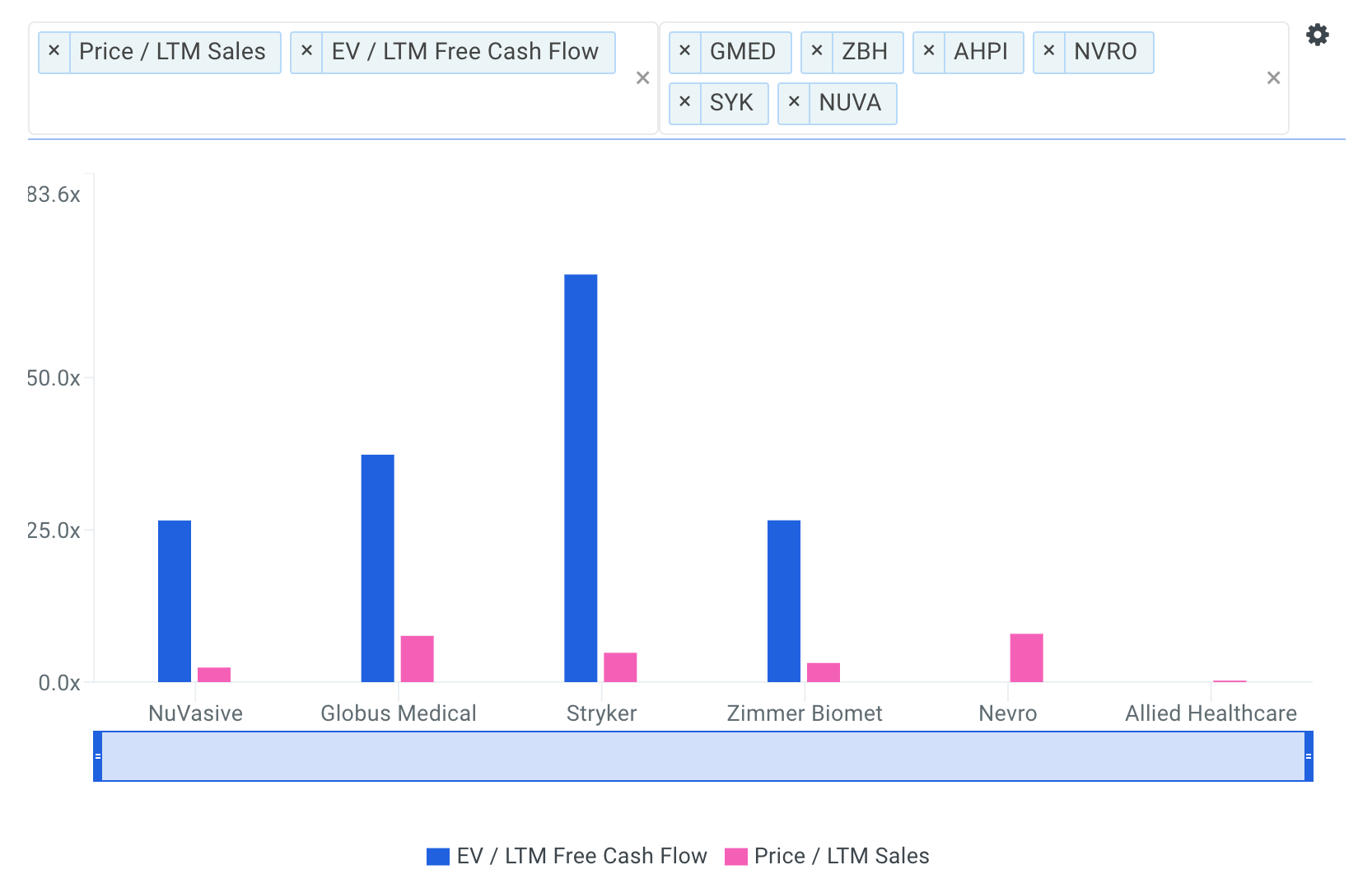
Task: Click the Zimmer Biomet axis label
Action: point(805,713)
